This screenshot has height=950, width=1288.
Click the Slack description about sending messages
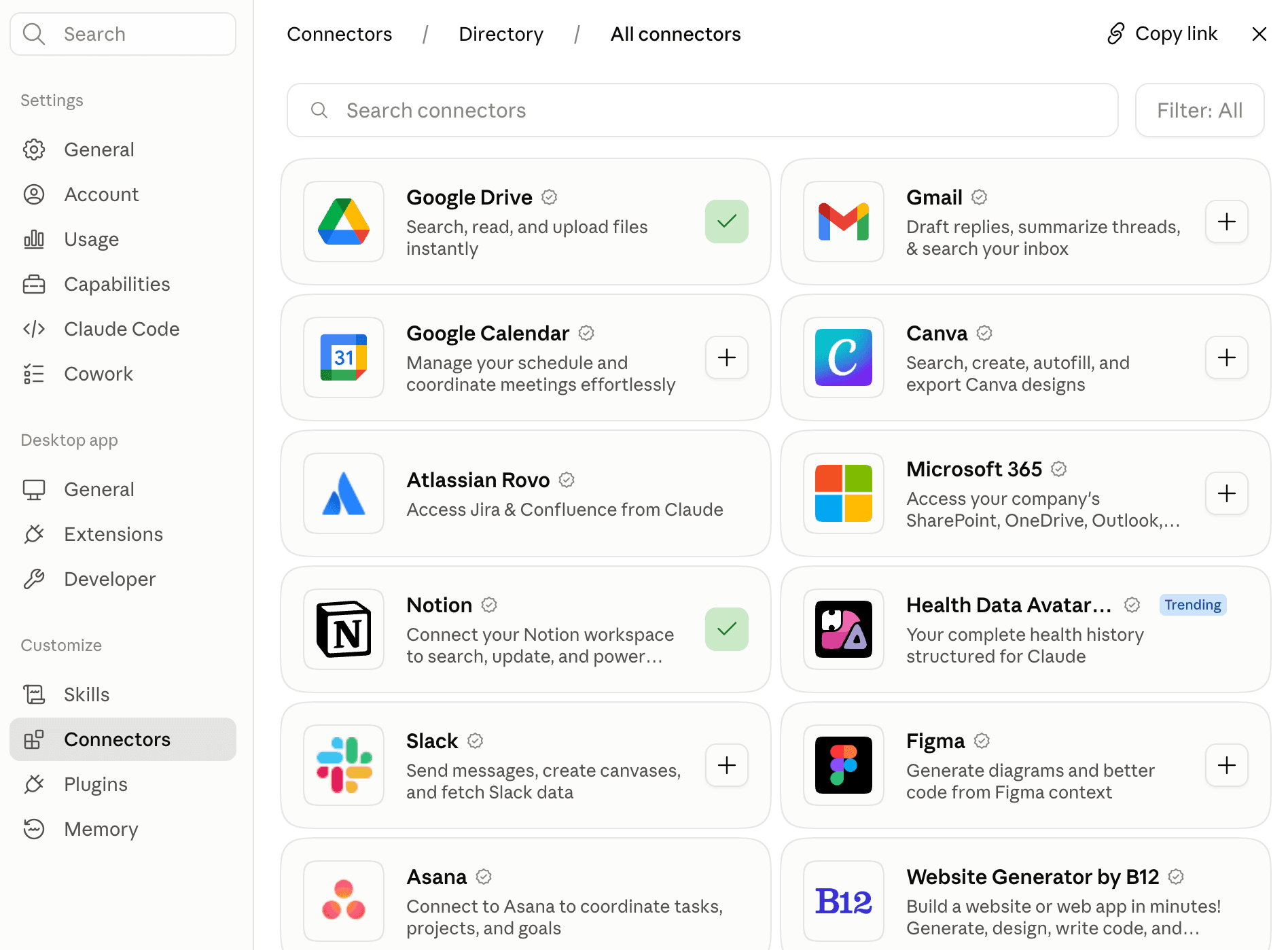pos(543,781)
